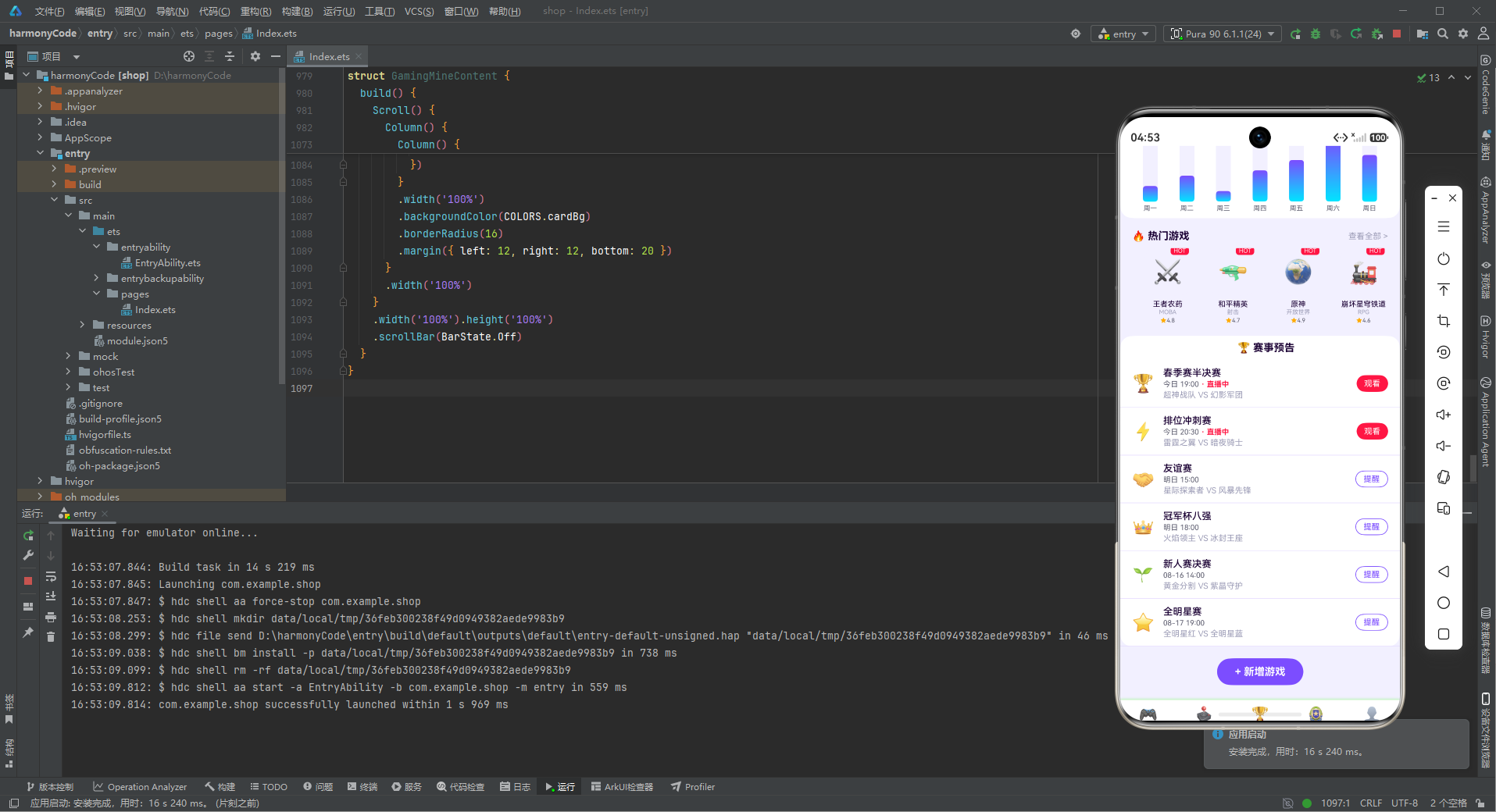The width and height of the screenshot is (1496, 812).
Task: Go to emulator home screen circle button
Action: click(1444, 603)
